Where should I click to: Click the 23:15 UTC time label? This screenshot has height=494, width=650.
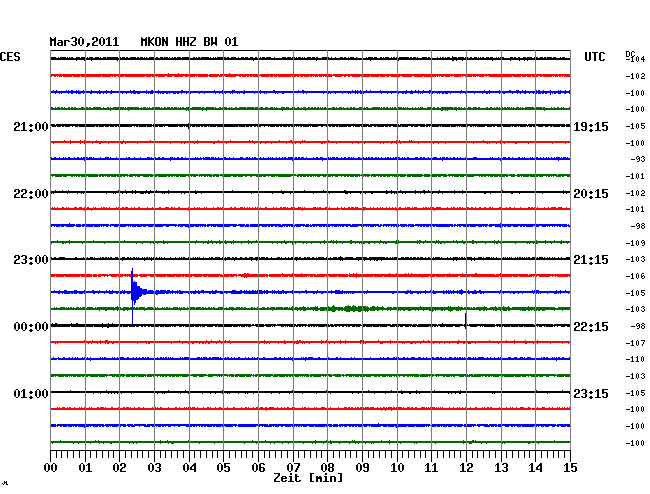pyautogui.click(x=591, y=393)
